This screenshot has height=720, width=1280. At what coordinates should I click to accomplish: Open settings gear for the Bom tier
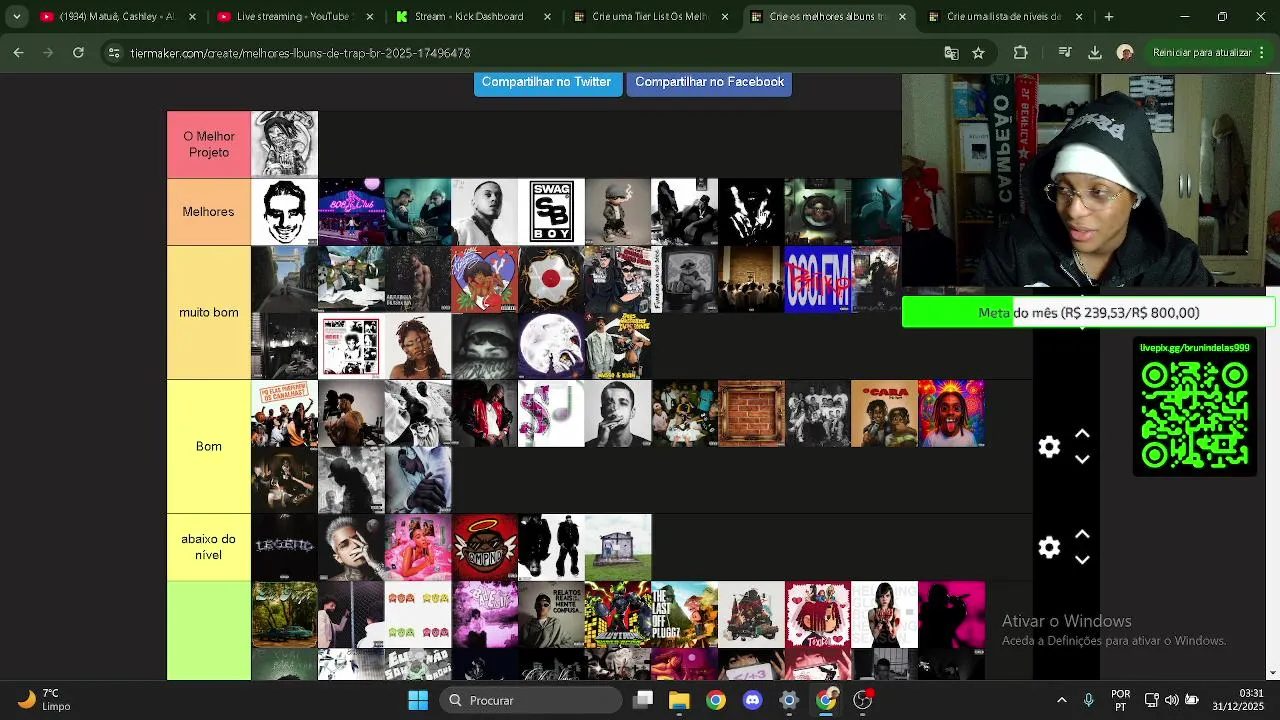tap(1049, 447)
